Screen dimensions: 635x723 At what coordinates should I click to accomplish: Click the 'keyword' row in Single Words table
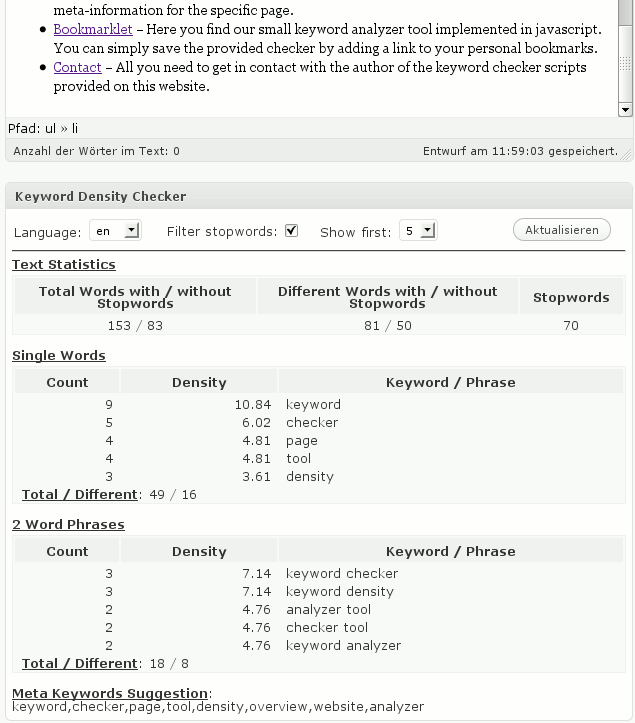[319, 404]
